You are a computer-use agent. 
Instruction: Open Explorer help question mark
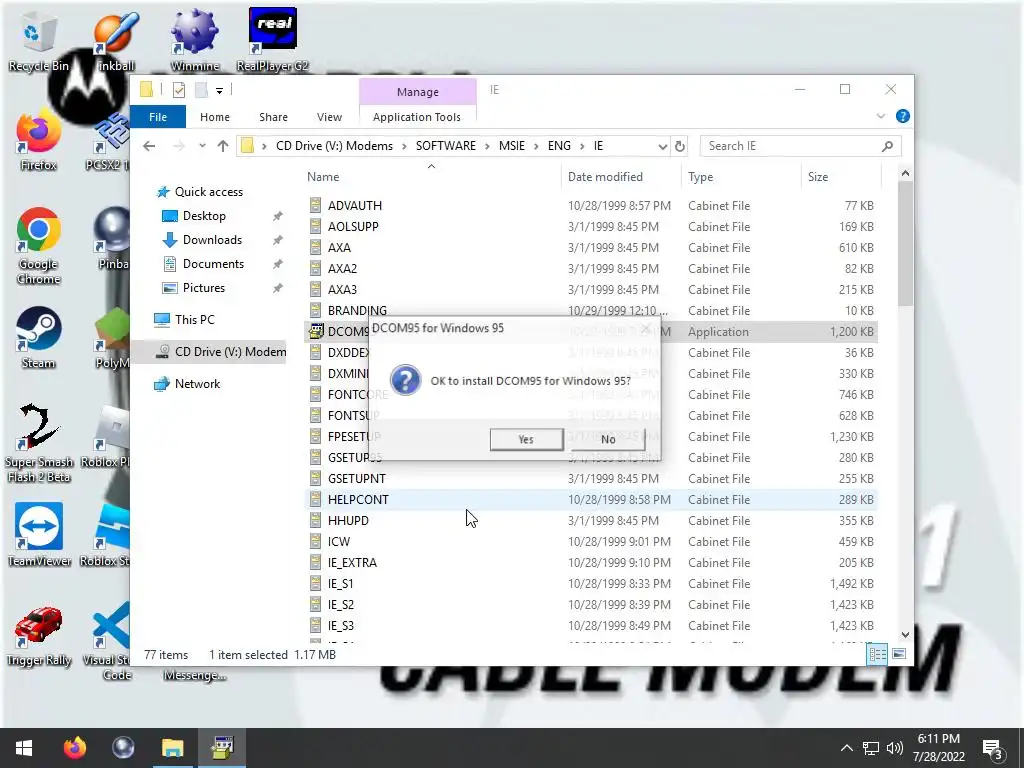tap(903, 116)
